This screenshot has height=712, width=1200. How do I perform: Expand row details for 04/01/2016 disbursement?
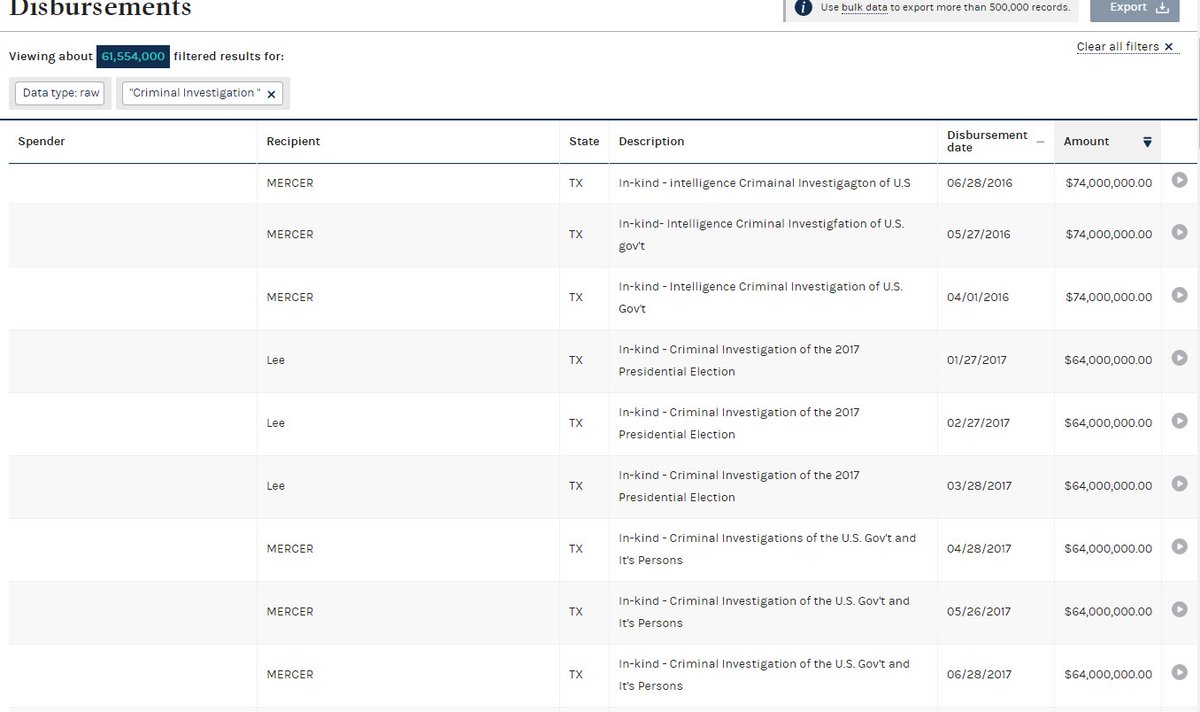pyautogui.click(x=1180, y=295)
